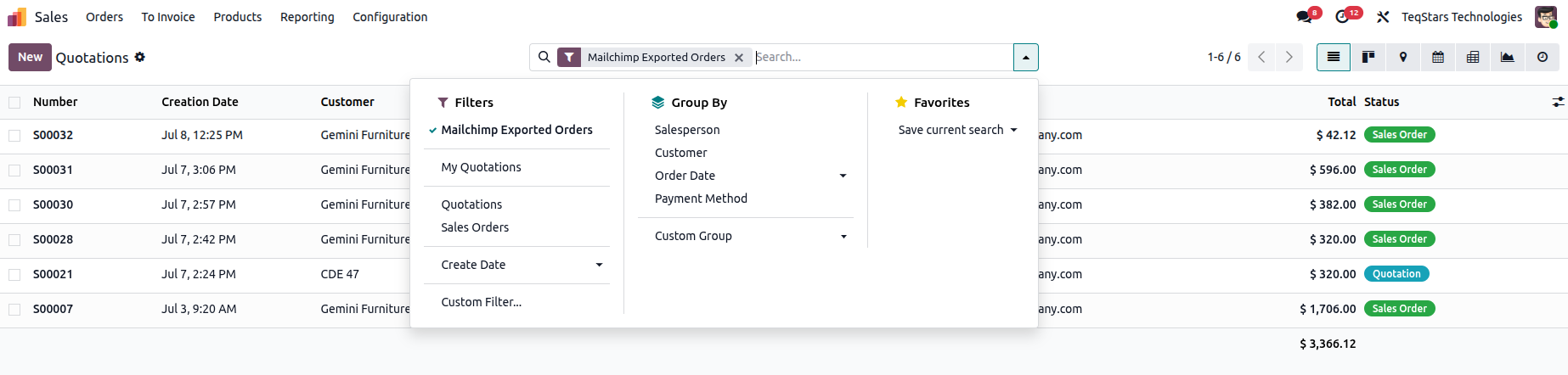Open the debug tools wrench icon
This screenshot has height=375, width=1568.
coord(1383,17)
